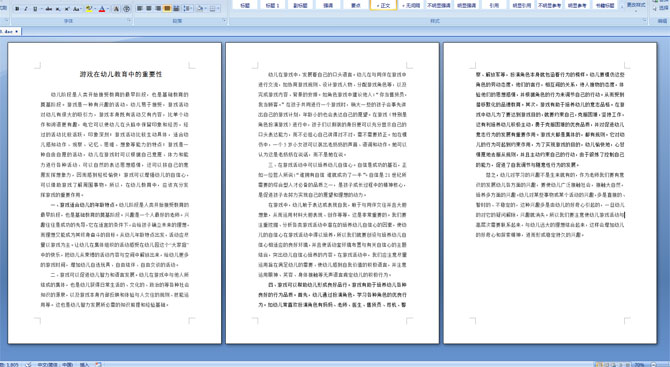
Task: Open the borders dropdown arrow
Action: pos(219,9)
